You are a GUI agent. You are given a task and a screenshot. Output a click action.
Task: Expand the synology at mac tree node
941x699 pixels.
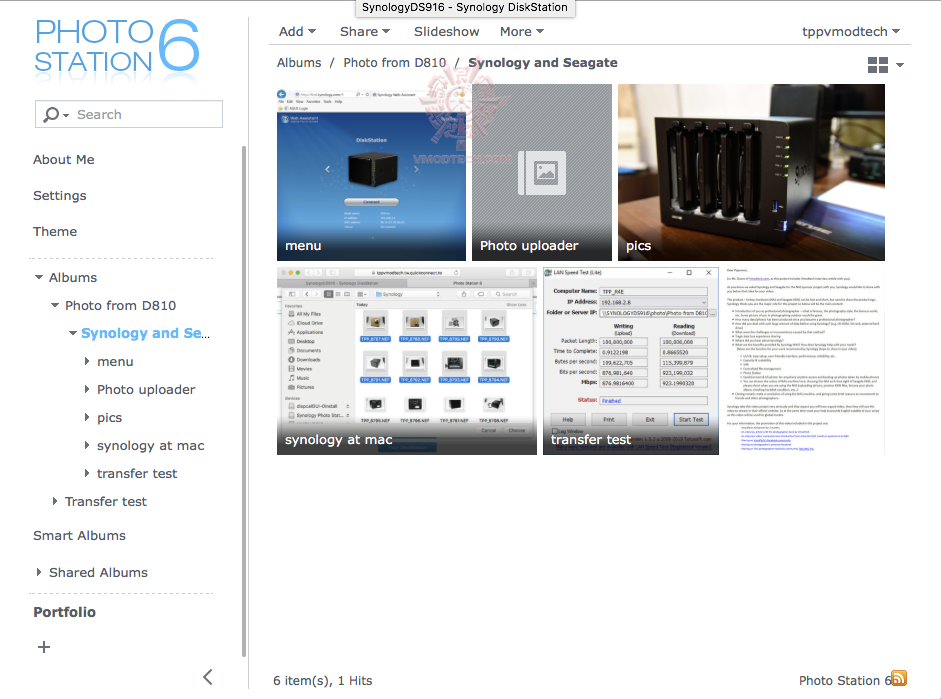(86, 445)
